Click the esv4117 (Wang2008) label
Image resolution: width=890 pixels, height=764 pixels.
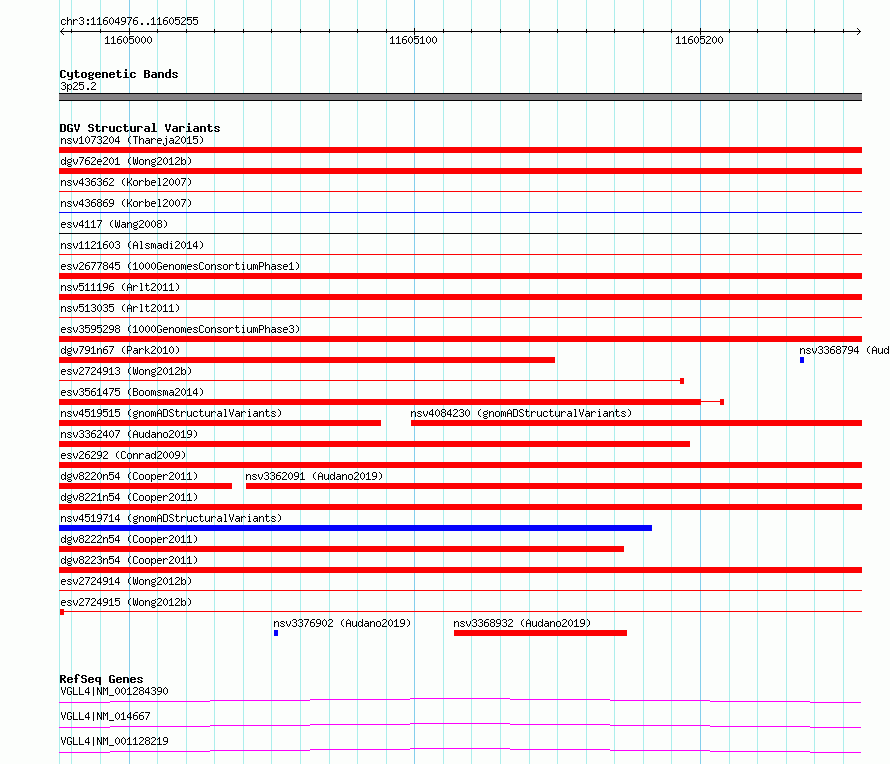pyautogui.click(x=114, y=224)
